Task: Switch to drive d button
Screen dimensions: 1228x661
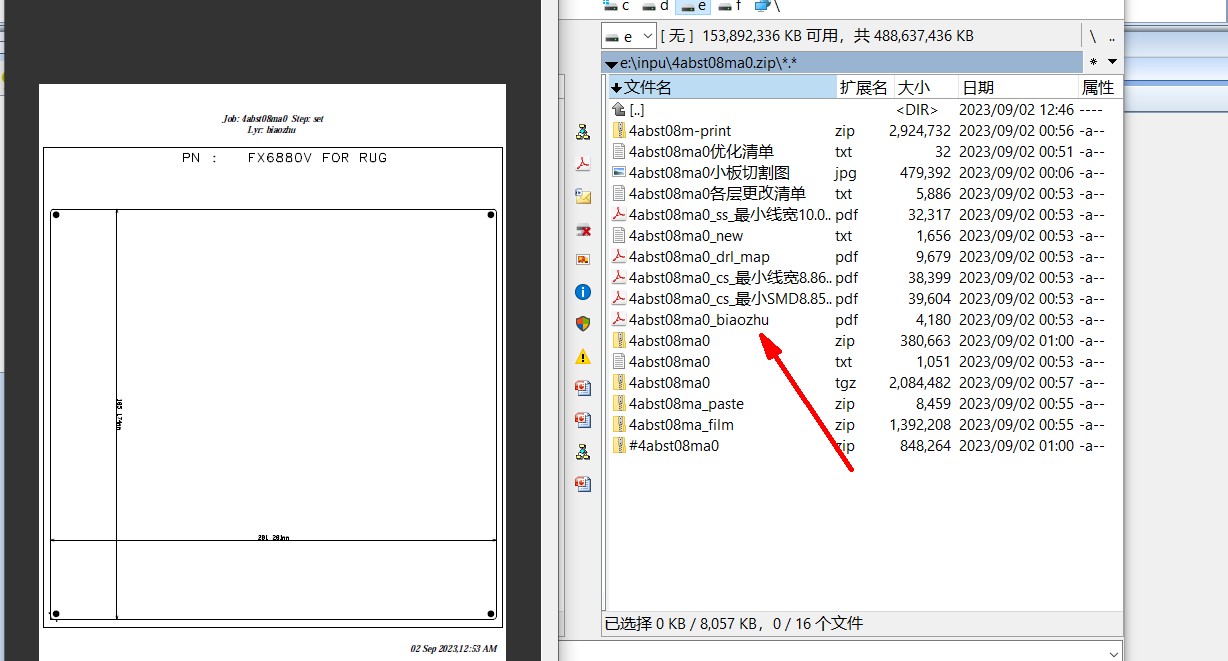Action: [x=655, y=6]
